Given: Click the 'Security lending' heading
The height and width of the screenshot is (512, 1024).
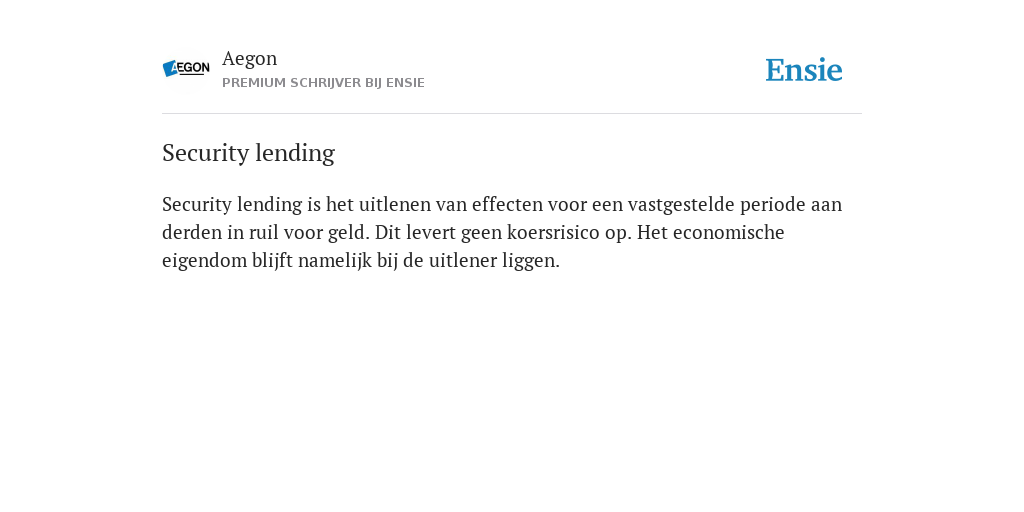Looking at the screenshot, I should pos(248,153).
